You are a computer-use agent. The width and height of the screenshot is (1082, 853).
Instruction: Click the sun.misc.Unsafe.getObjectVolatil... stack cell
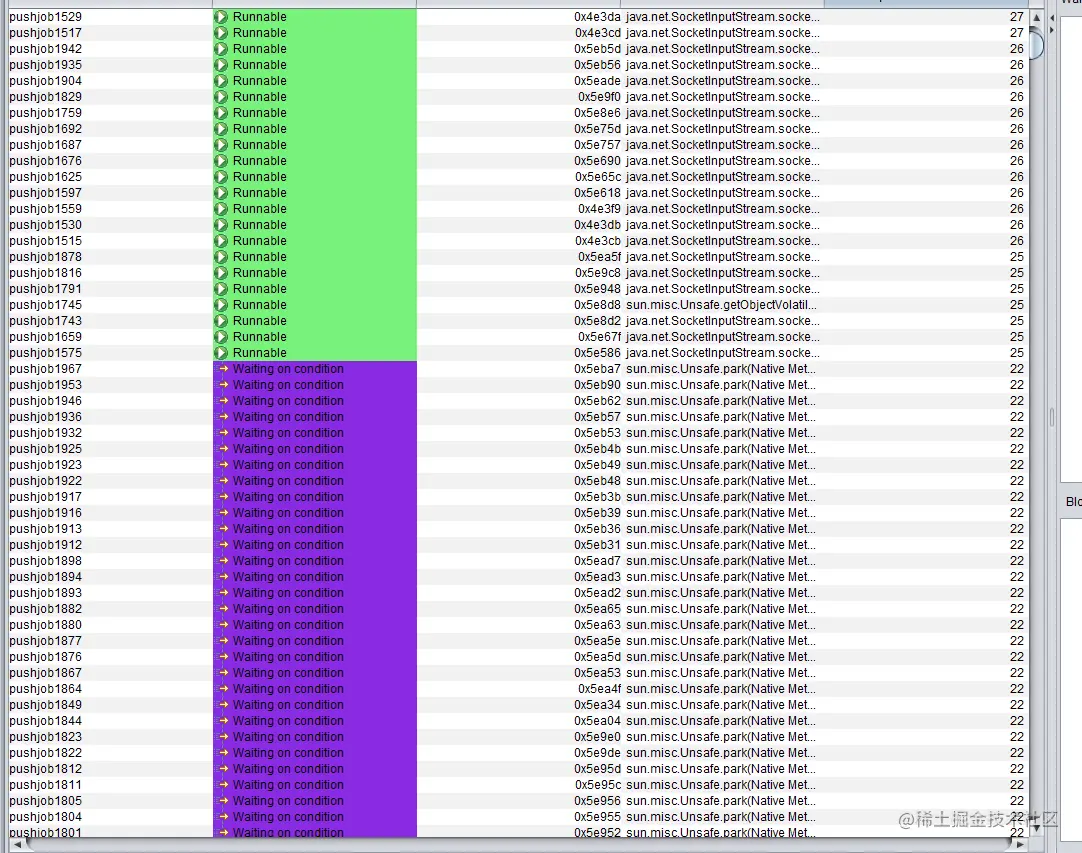[x=721, y=305]
